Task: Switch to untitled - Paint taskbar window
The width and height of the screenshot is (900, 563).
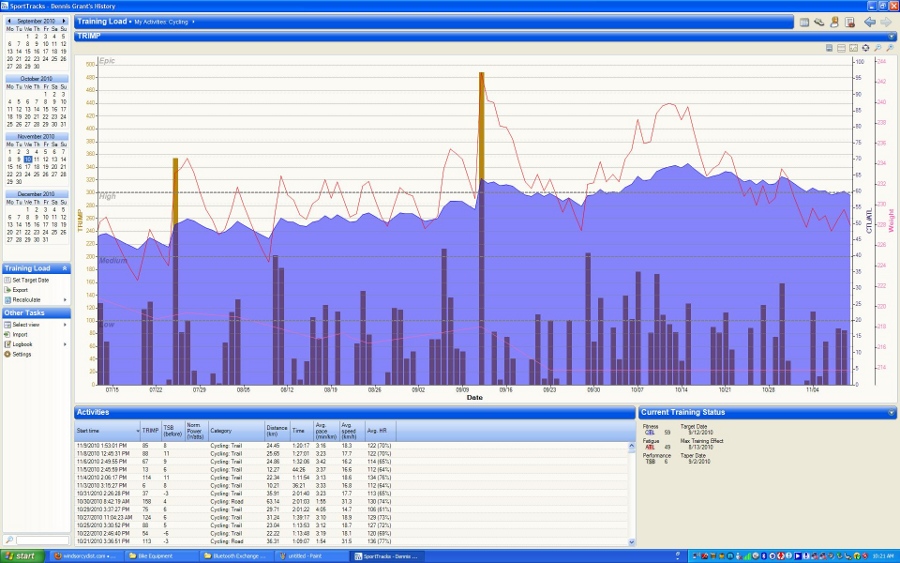Action: [312, 556]
